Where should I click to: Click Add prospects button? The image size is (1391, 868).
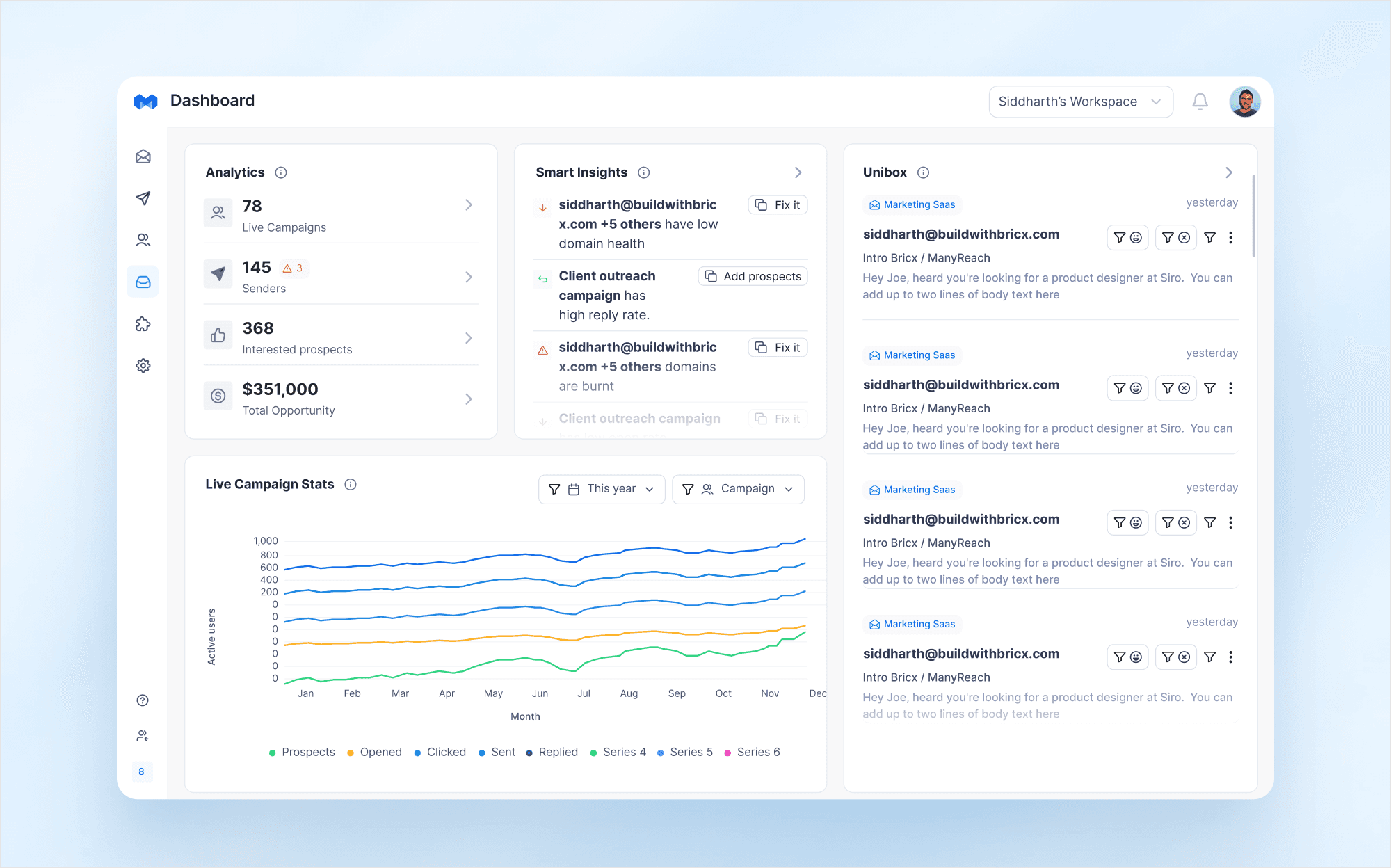[x=753, y=276]
